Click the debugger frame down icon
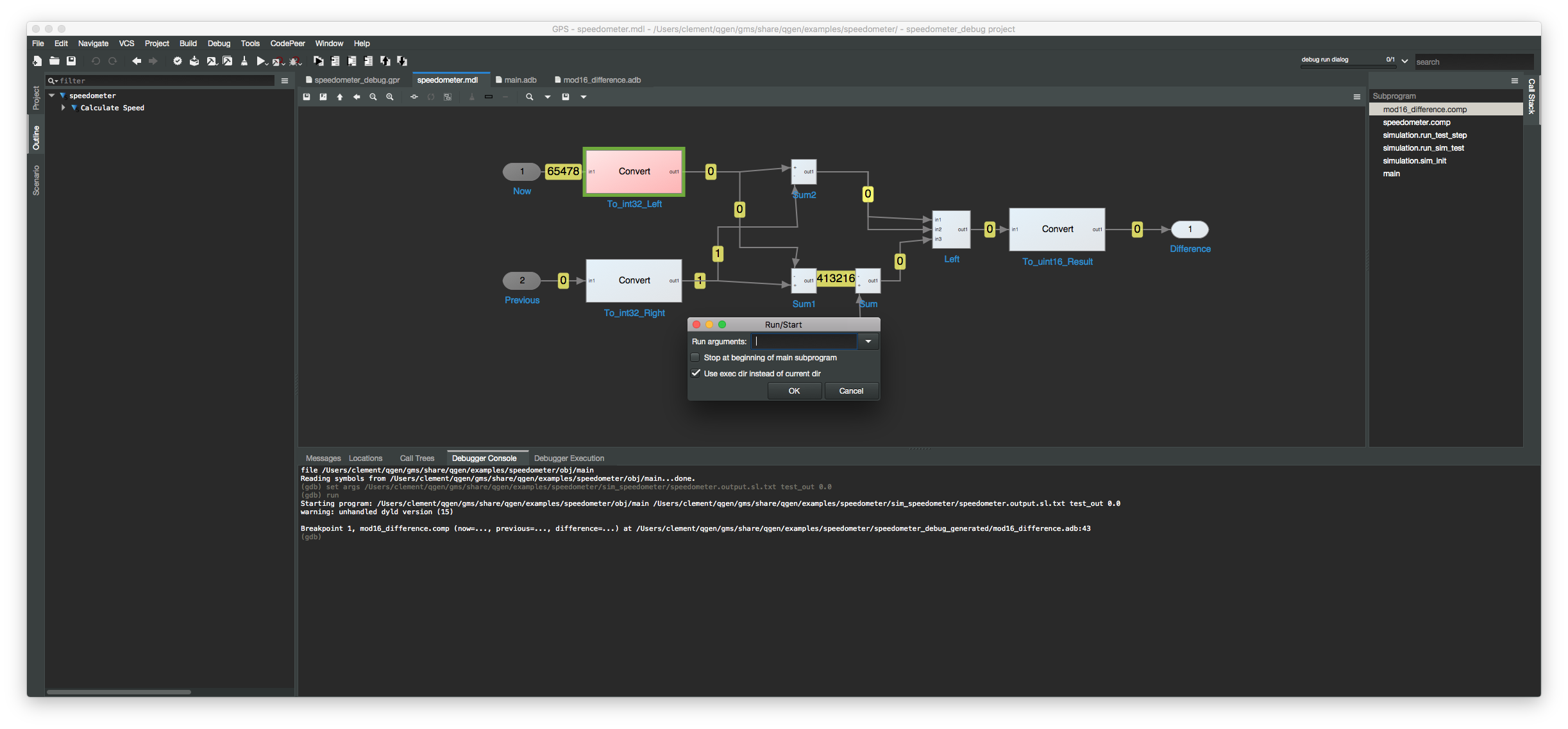The height and width of the screenshot is (729, 1568). point(402,61)
